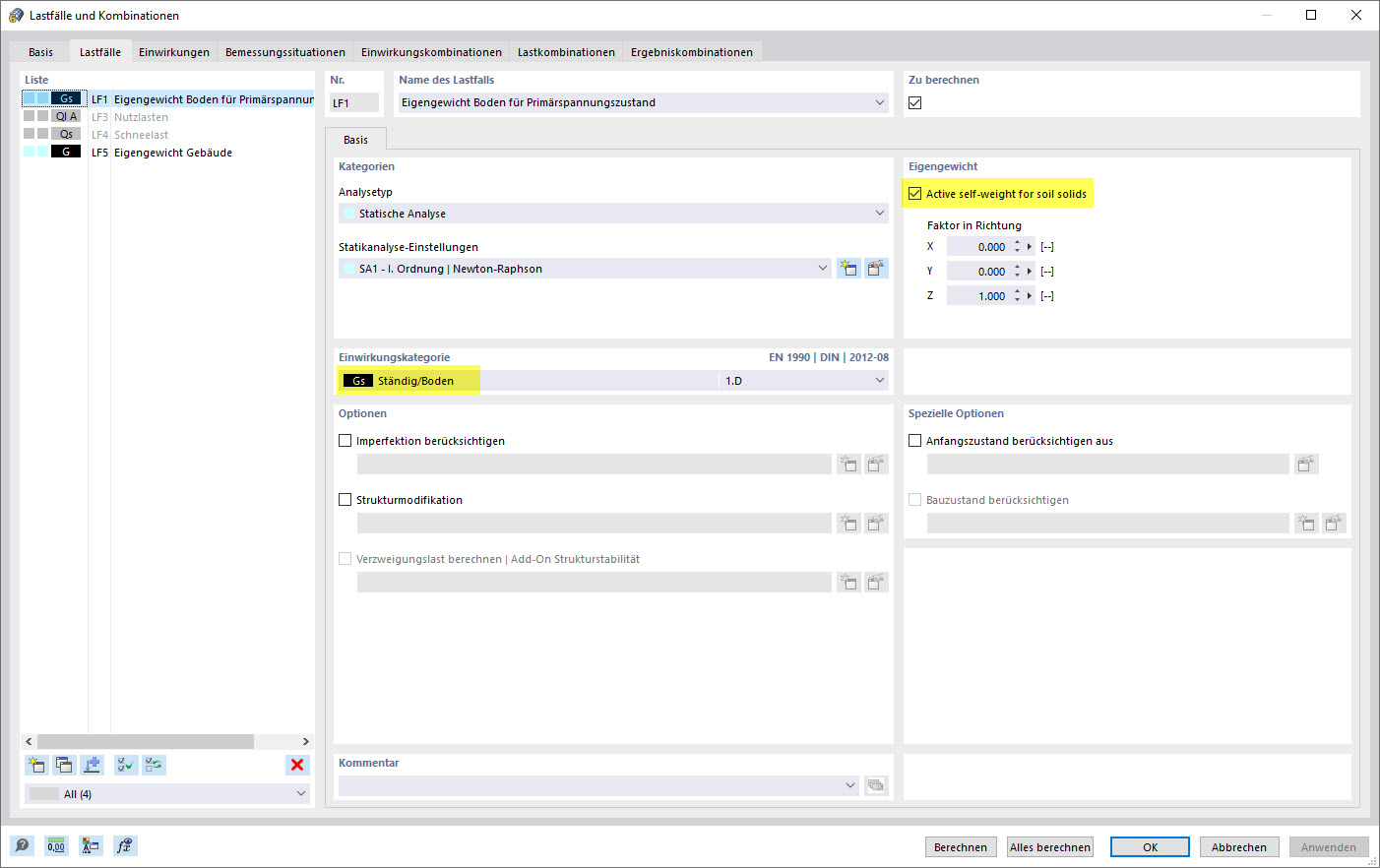Check Anfangszustand berücksichtigen aus
The width and height of the screenshot is (1380, 868).
[x=915, y=441]
